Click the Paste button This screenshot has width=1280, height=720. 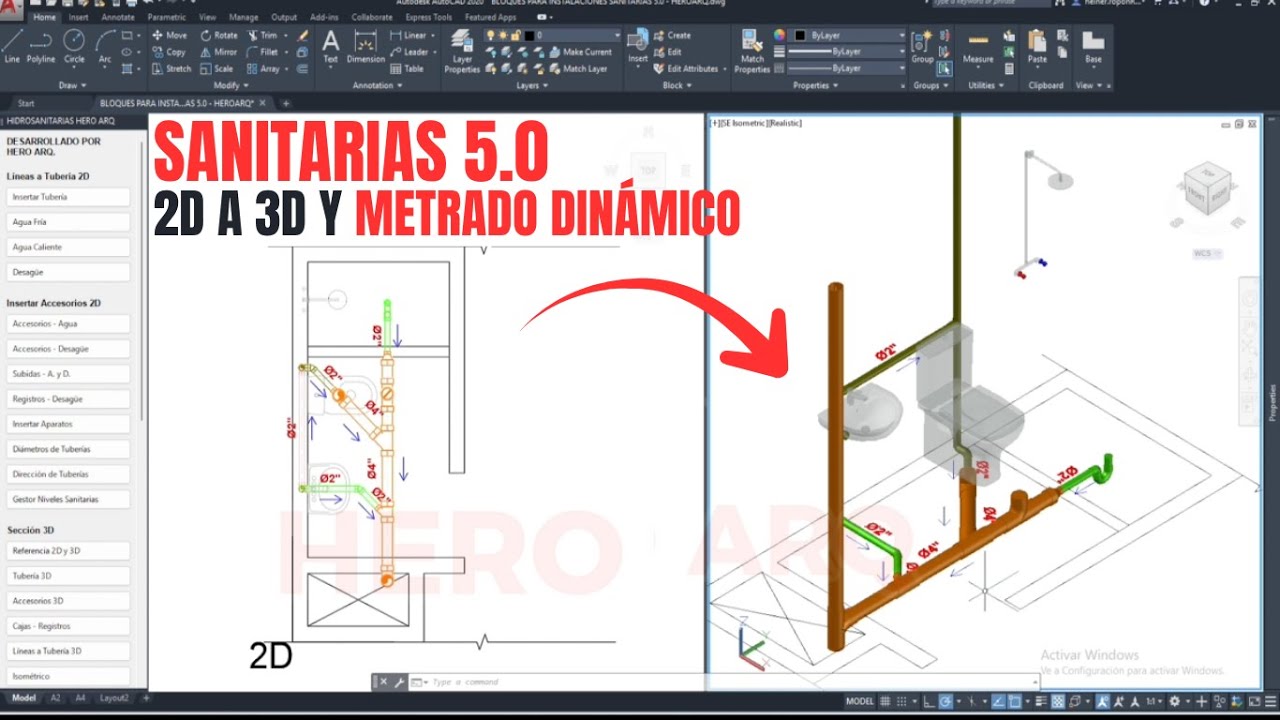click(x=1037, y=46)
